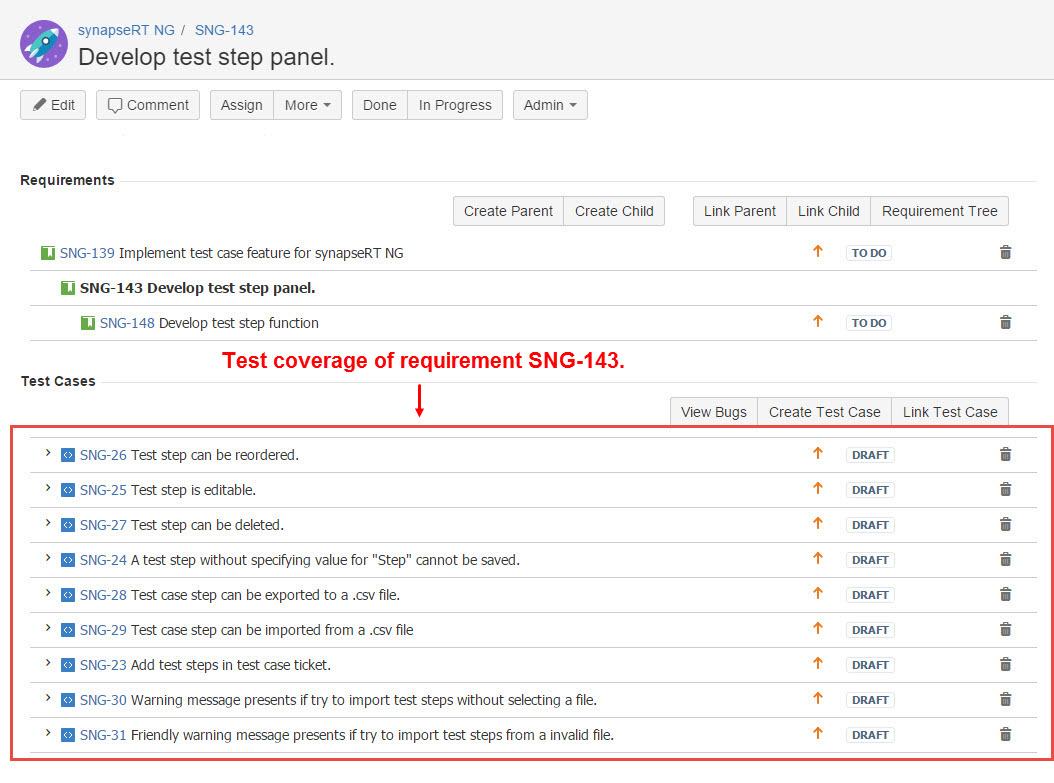Click the Create Test Case button

click(x=824, y=412)
